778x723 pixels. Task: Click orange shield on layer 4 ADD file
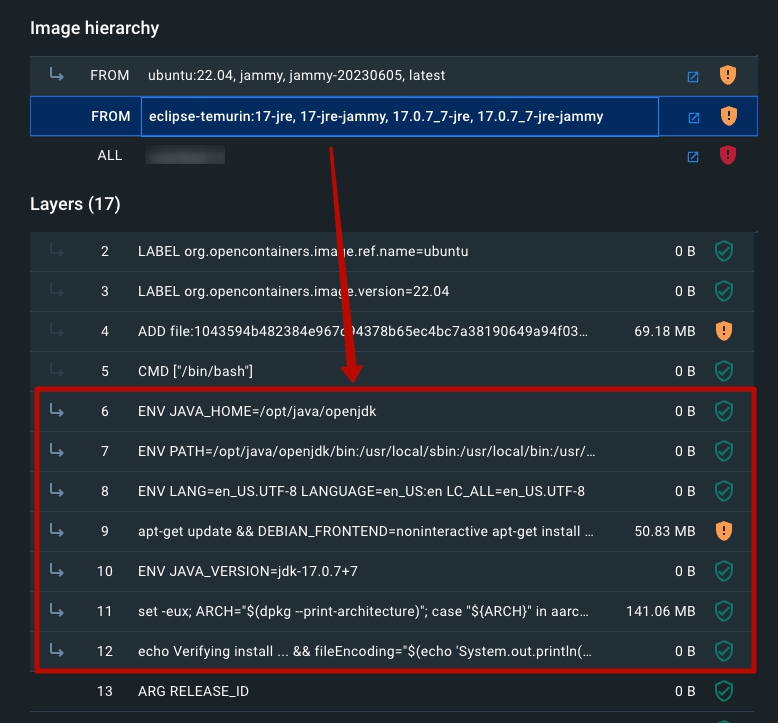(724, 331)
